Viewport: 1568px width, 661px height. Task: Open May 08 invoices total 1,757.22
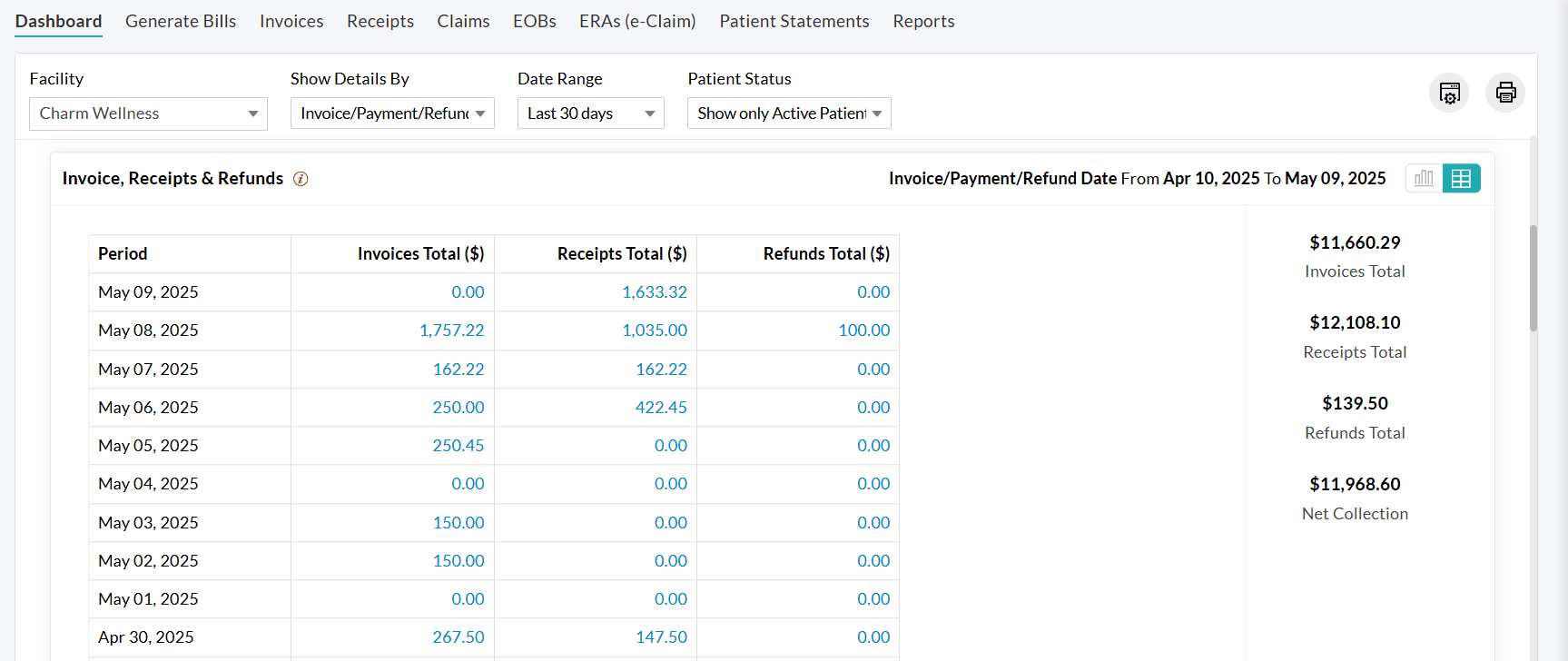pyautogui.click(x=451, y=330)
